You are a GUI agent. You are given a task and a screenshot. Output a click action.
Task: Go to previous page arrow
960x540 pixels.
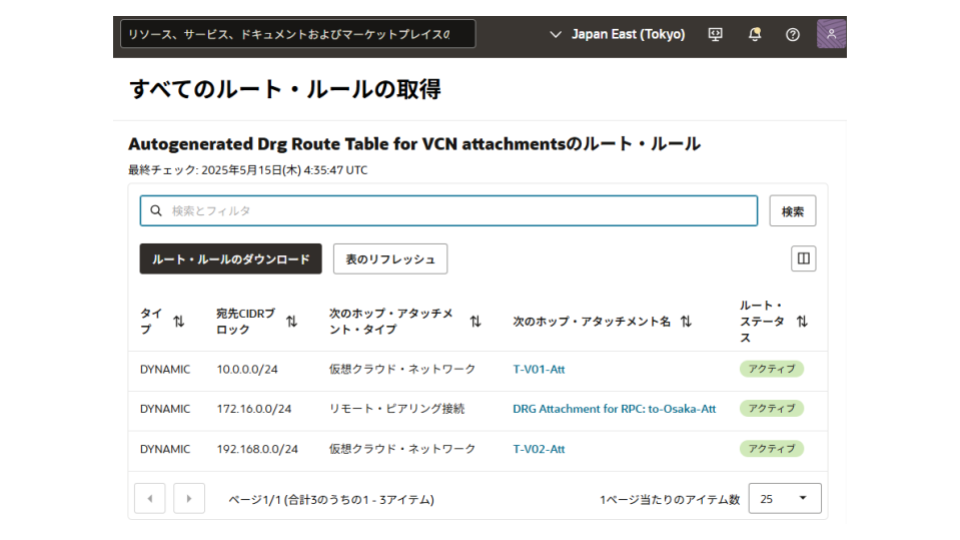(150, 498)
